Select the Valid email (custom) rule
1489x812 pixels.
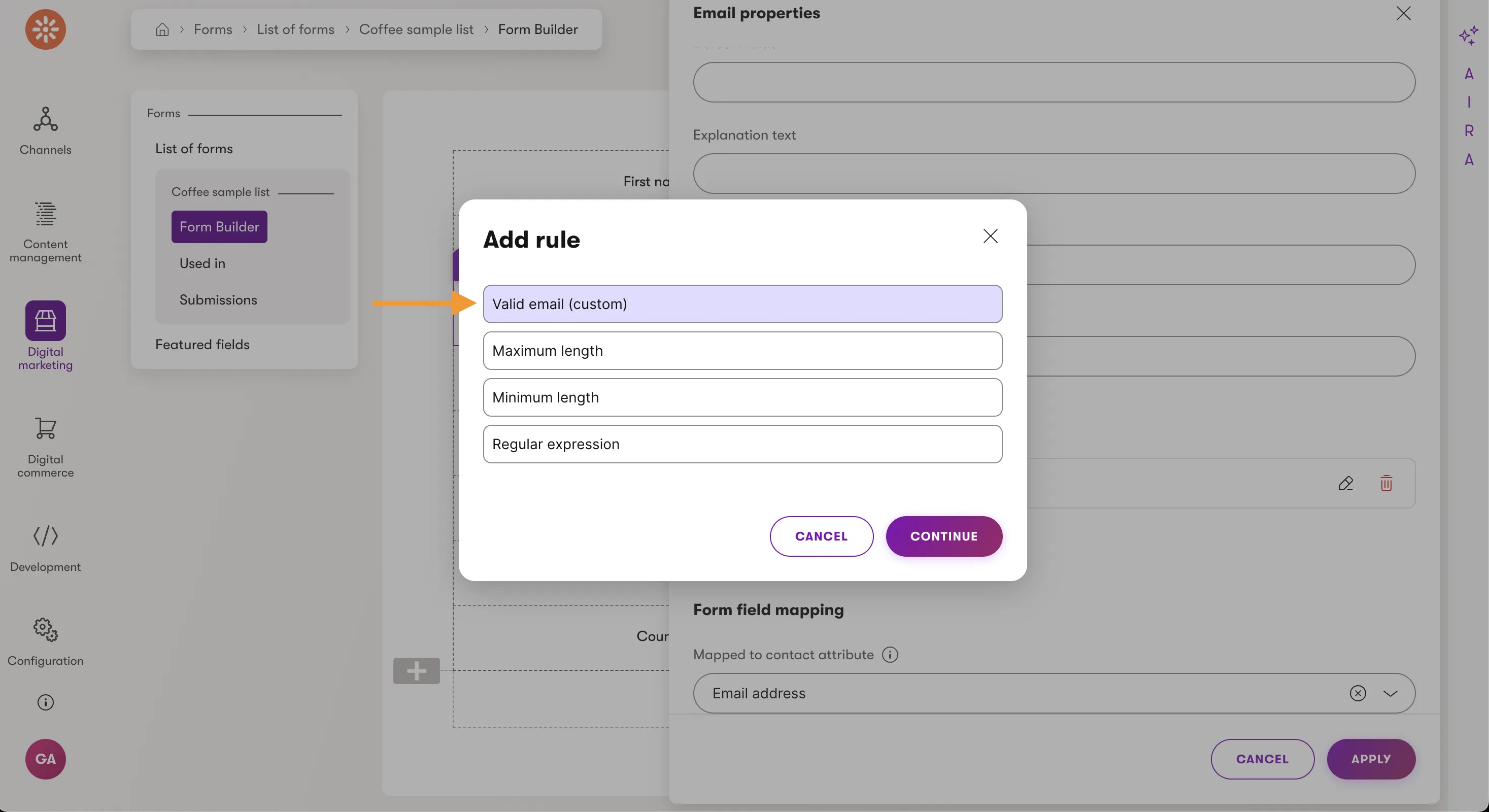click(x=742, y=304)
